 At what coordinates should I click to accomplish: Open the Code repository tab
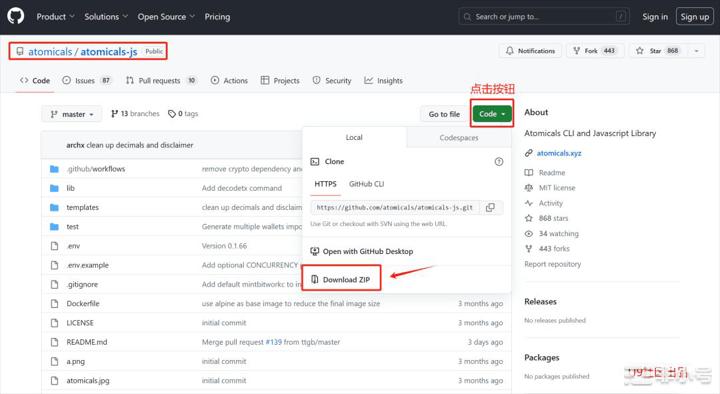coord(34,80)
